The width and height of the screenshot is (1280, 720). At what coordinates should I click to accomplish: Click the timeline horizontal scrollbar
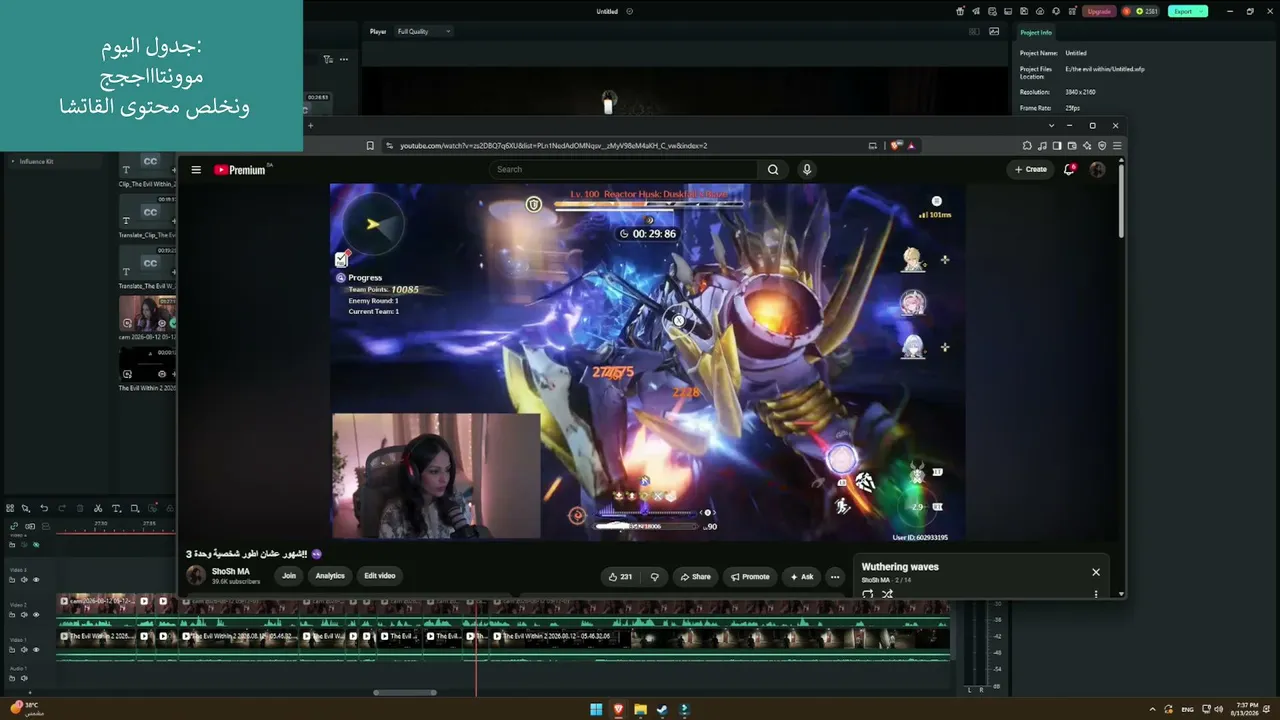coord(405,692)
